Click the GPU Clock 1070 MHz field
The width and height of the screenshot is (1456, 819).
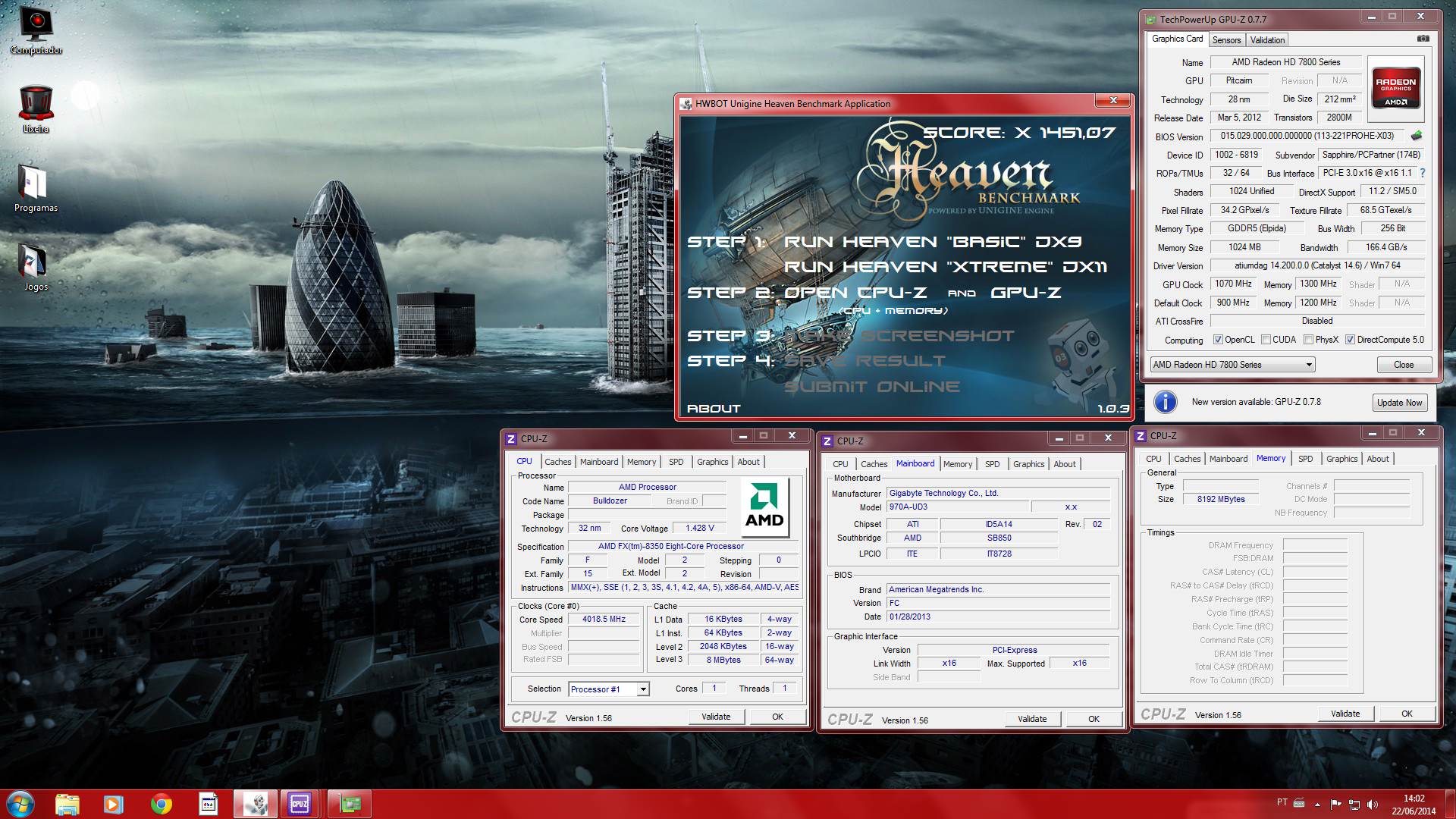pos(1233,284)
